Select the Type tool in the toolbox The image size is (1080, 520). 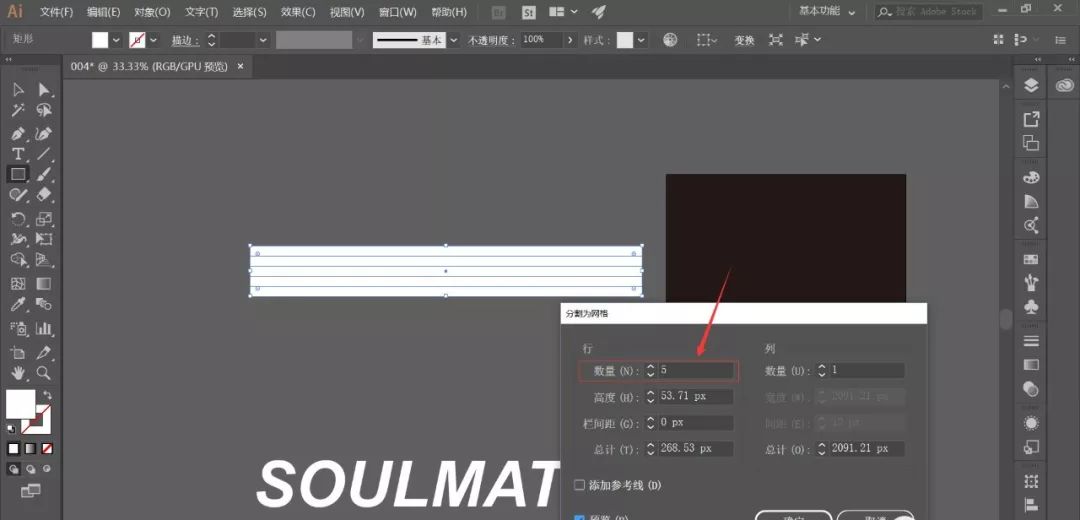18,154
